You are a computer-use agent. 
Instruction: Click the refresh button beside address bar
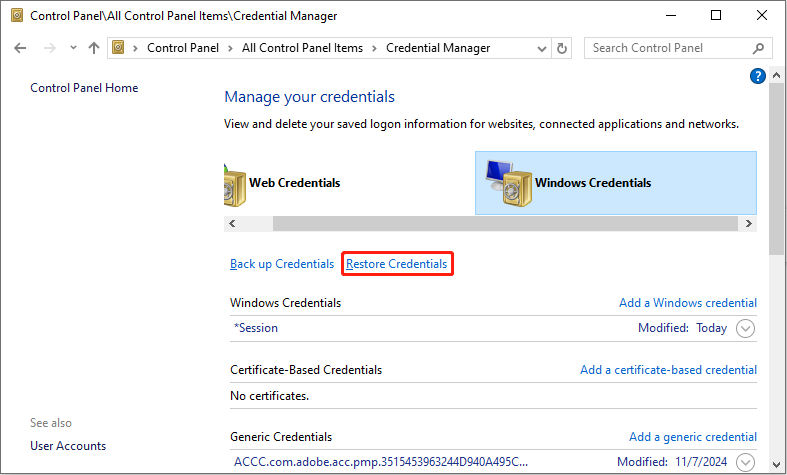coord(562,48)
